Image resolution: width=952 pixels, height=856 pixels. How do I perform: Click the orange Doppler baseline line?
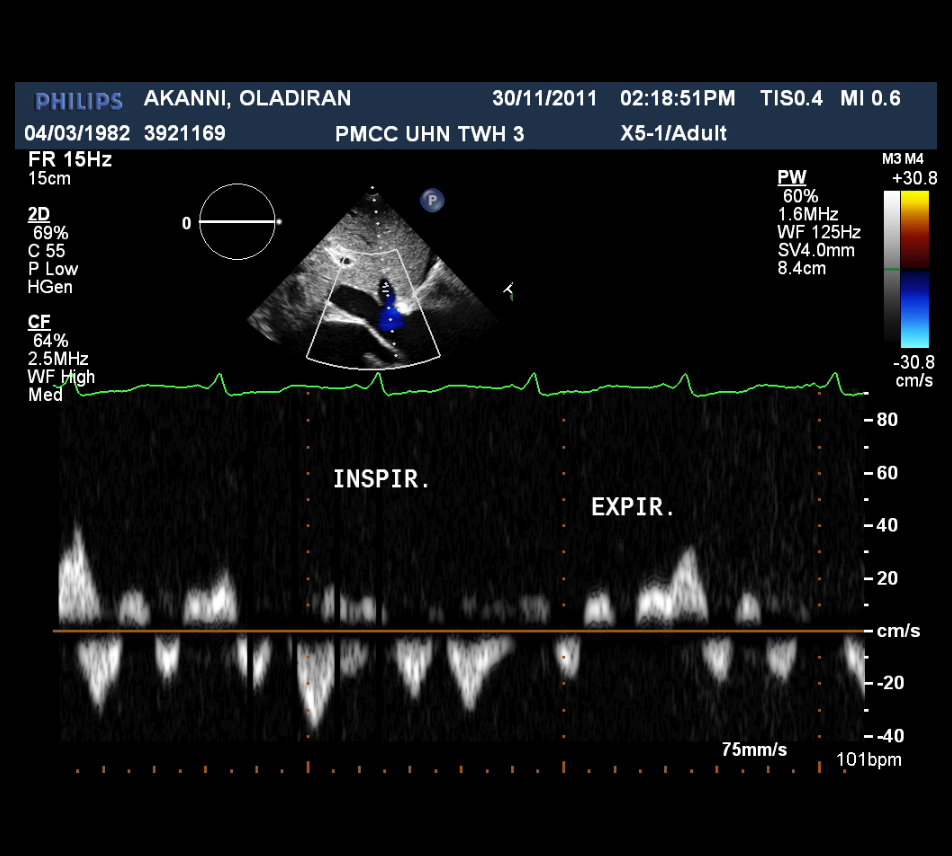[450, 631]
